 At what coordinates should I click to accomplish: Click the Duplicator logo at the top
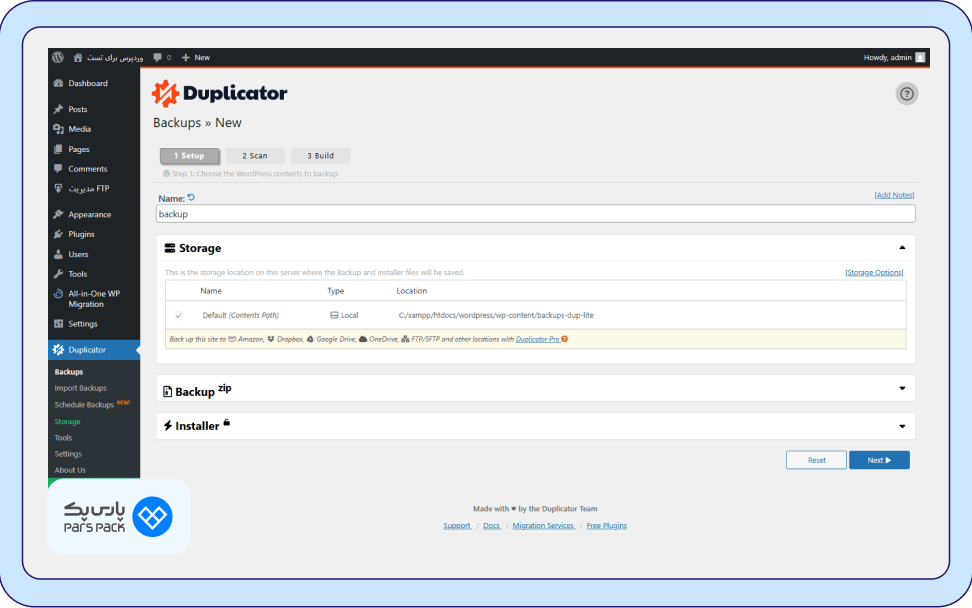[x=217, y=92]
